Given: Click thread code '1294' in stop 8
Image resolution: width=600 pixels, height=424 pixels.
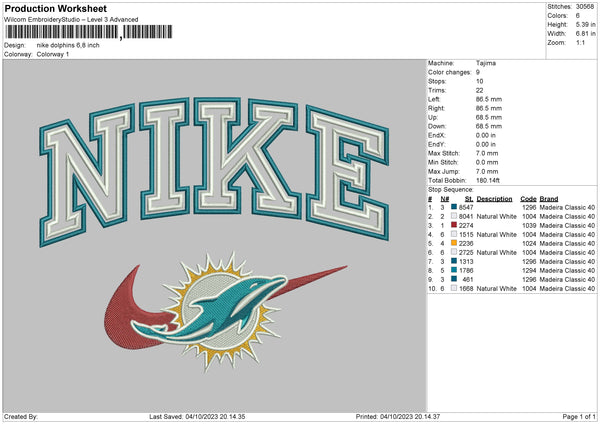Looking at the screenshot, I should [x=529, y=270].
